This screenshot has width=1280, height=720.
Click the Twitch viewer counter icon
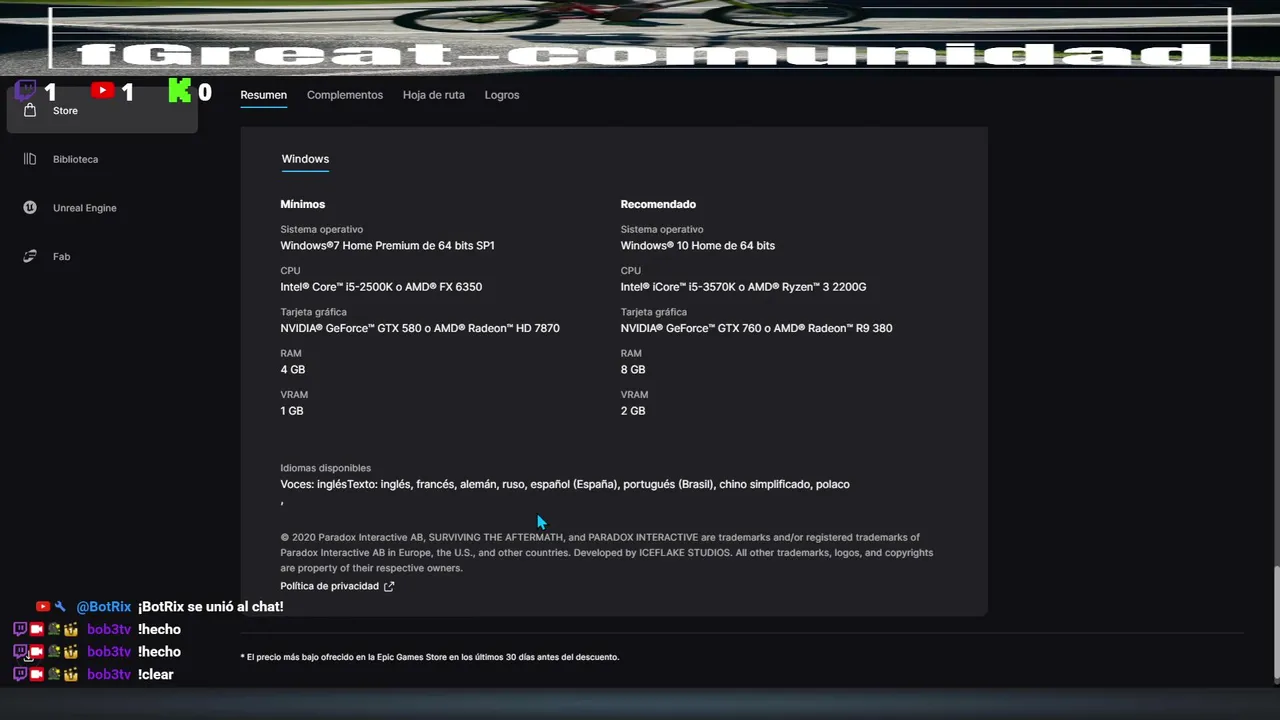pyautogui.click(x=25, y=92)
